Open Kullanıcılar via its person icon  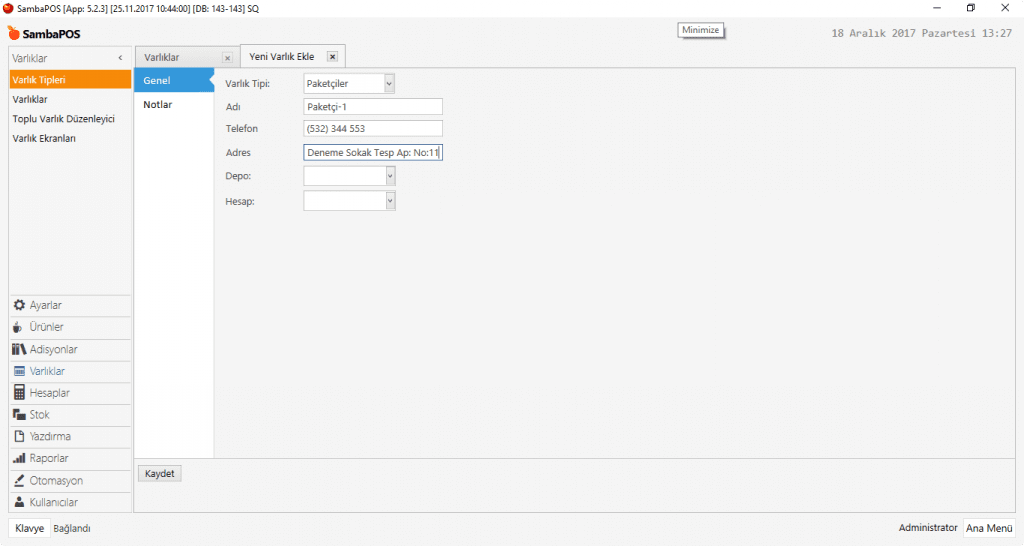click(x=19, y=502)
